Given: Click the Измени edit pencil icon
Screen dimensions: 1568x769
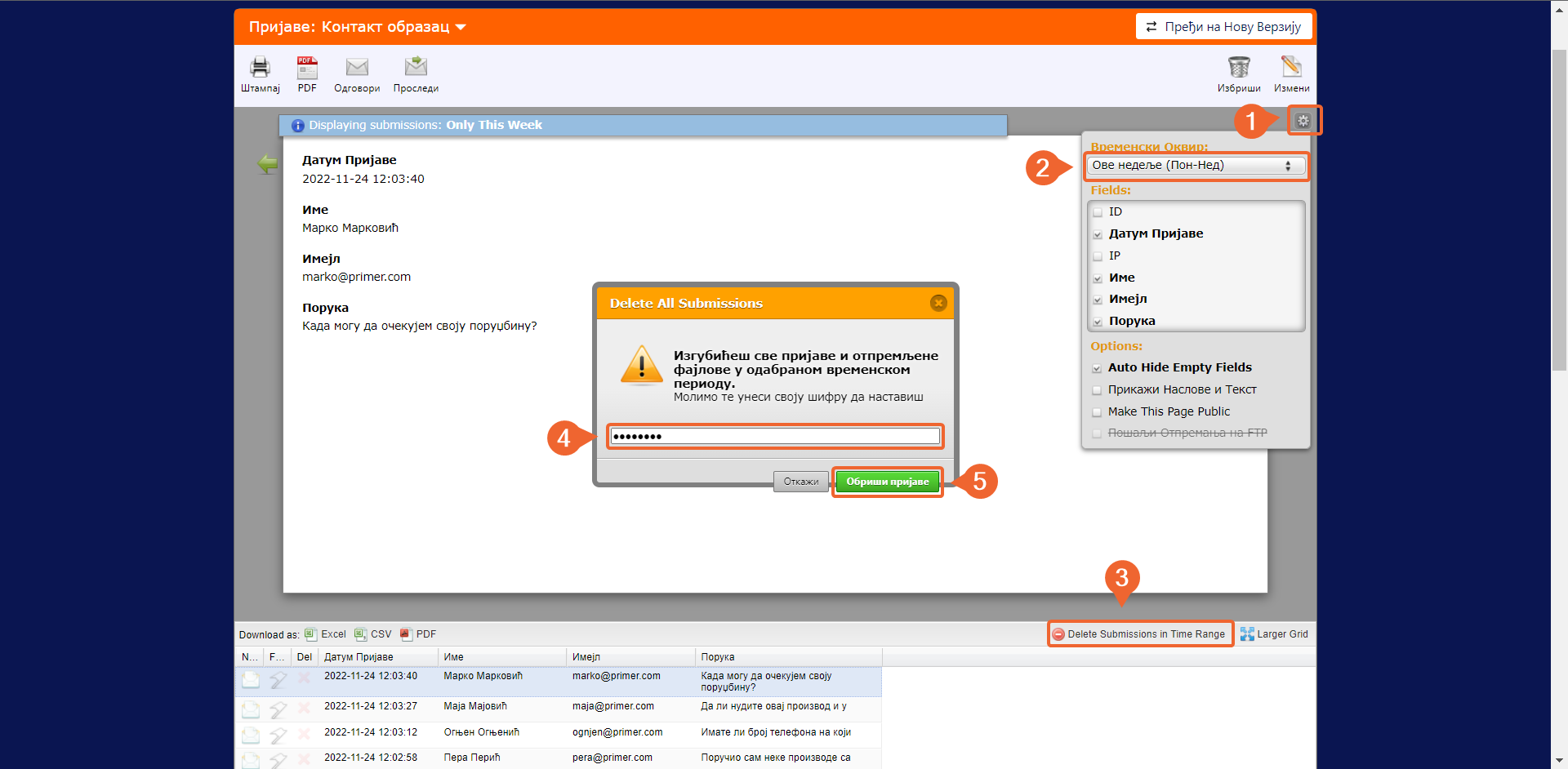Looking at the screenshot, I should coord(1291,67).
